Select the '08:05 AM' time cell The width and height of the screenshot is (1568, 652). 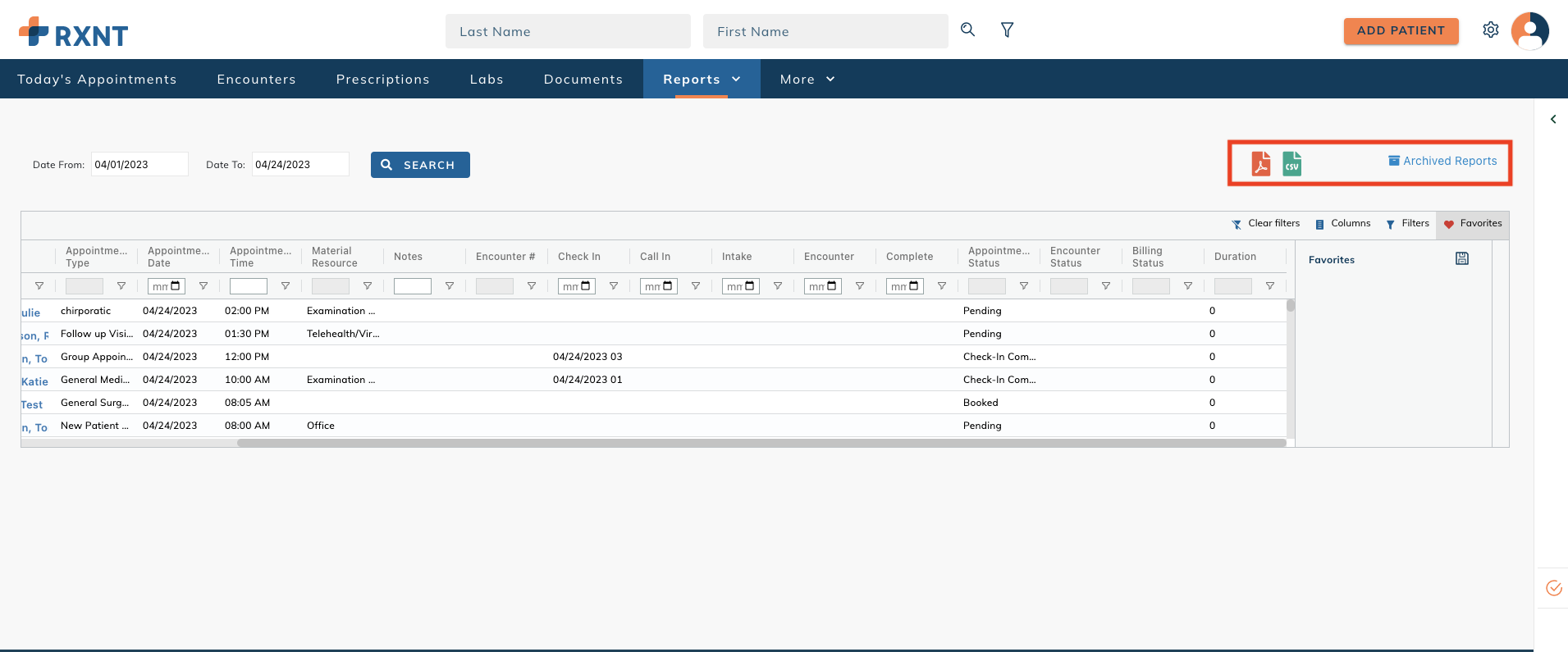[x=247, y=403]
